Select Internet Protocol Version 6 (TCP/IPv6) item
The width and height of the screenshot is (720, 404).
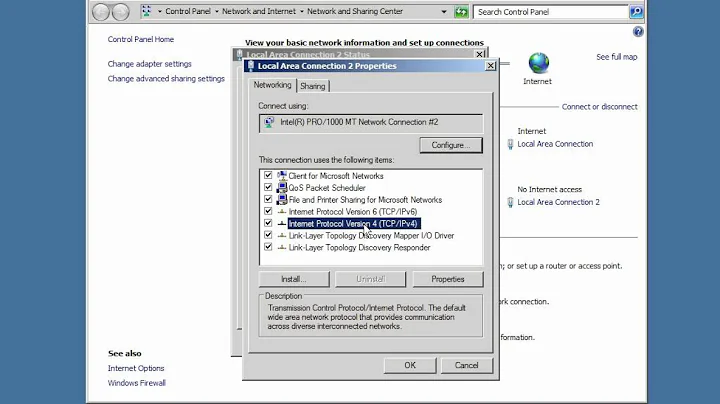pyautogui.click(x=353, y=212)
